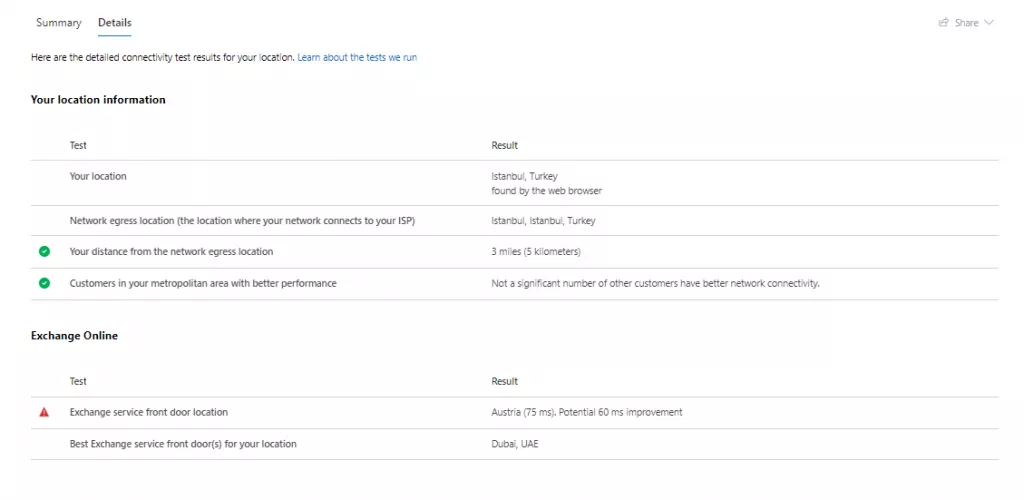This screenshot has width=1024, height=500.
Task: Click the 'Dubai, UAE' result value
Action: click(x=516, y=444)
